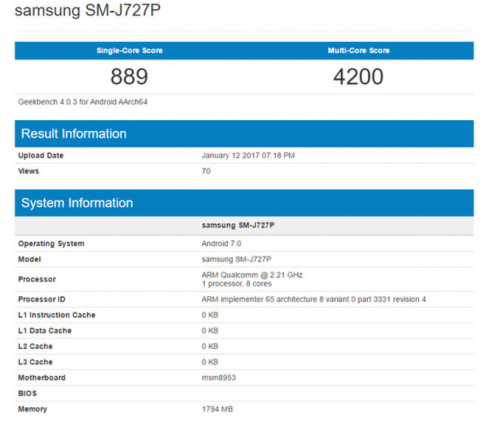The image size is (500, 427).
Task: Select the 'Views' label
Action: (28, 171)
